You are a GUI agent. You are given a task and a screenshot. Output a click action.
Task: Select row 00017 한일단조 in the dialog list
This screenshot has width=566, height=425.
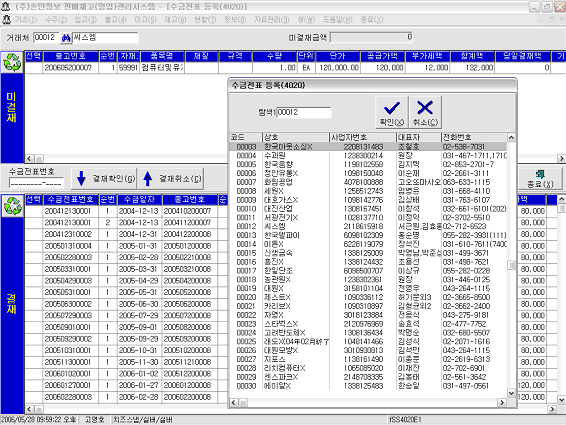pyautogui.click(x=368, y=270)
